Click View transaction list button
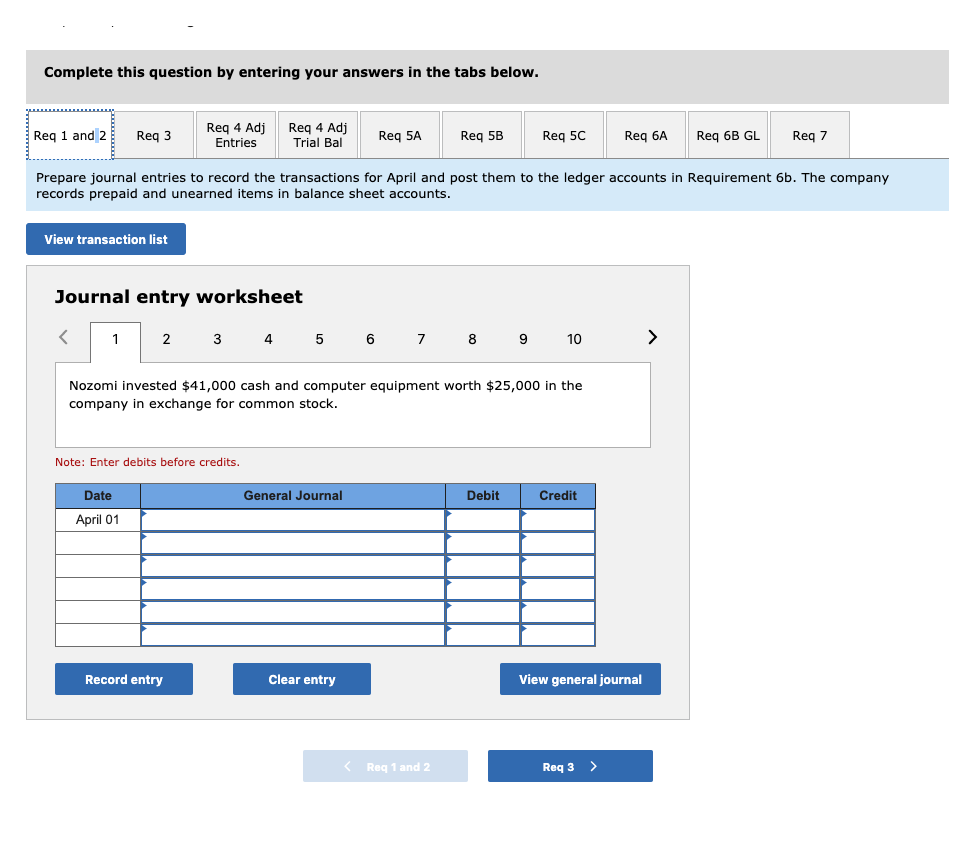This screenshot has height=843, width=979. point(106,239)
